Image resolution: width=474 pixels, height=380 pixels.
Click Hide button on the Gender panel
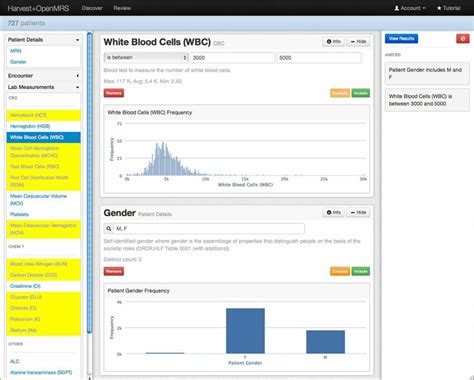tap(358, 212)
